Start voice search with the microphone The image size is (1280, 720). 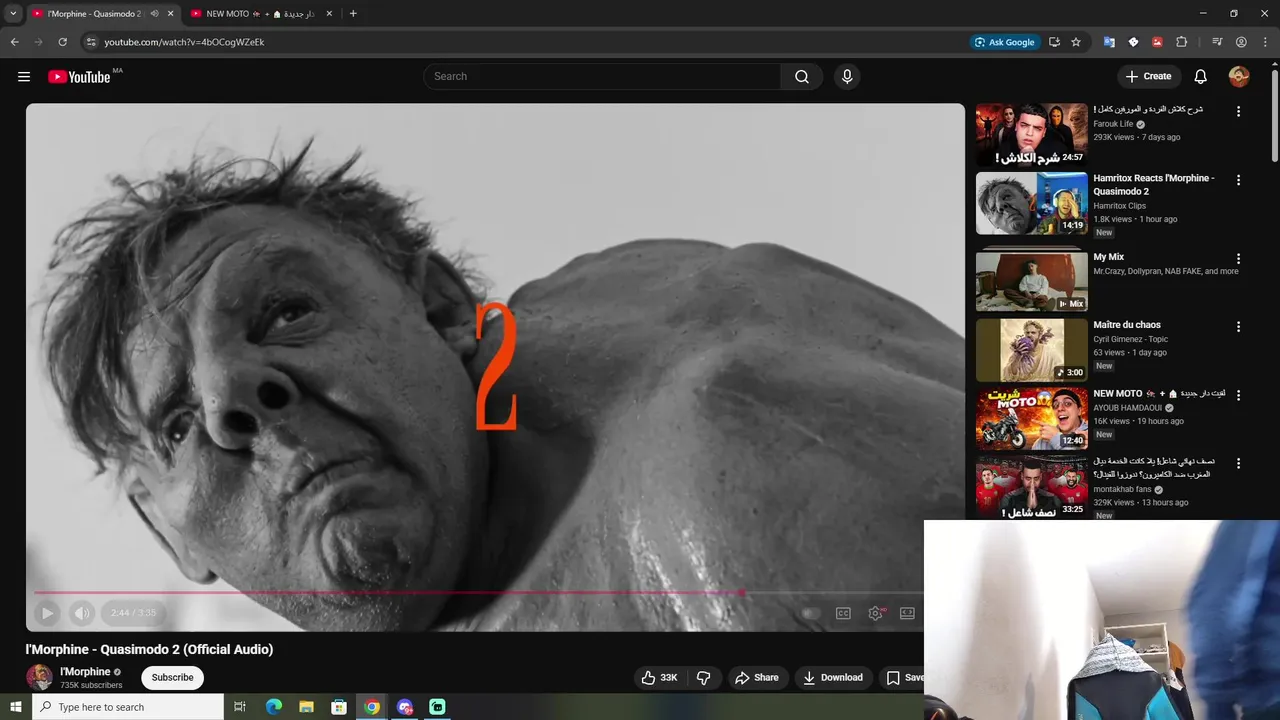[x=847, y=77]
